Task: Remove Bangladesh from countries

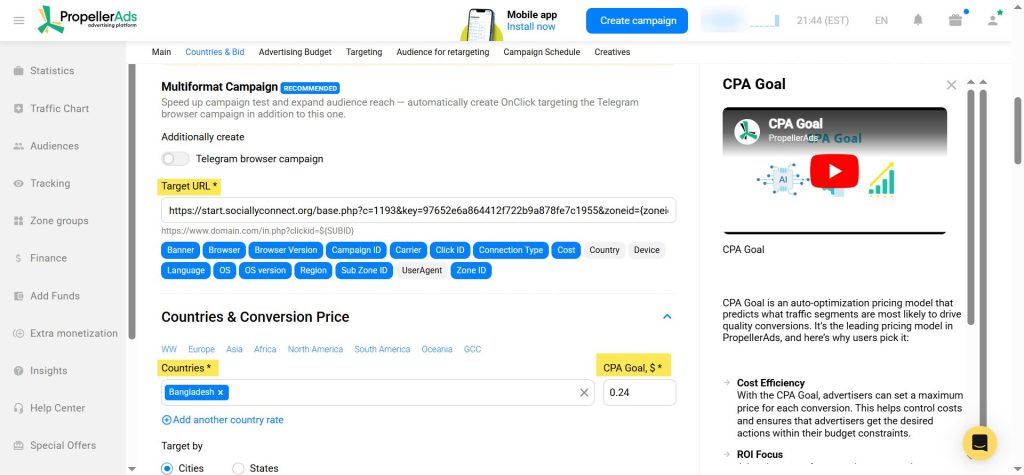Action: coord(221,393)
